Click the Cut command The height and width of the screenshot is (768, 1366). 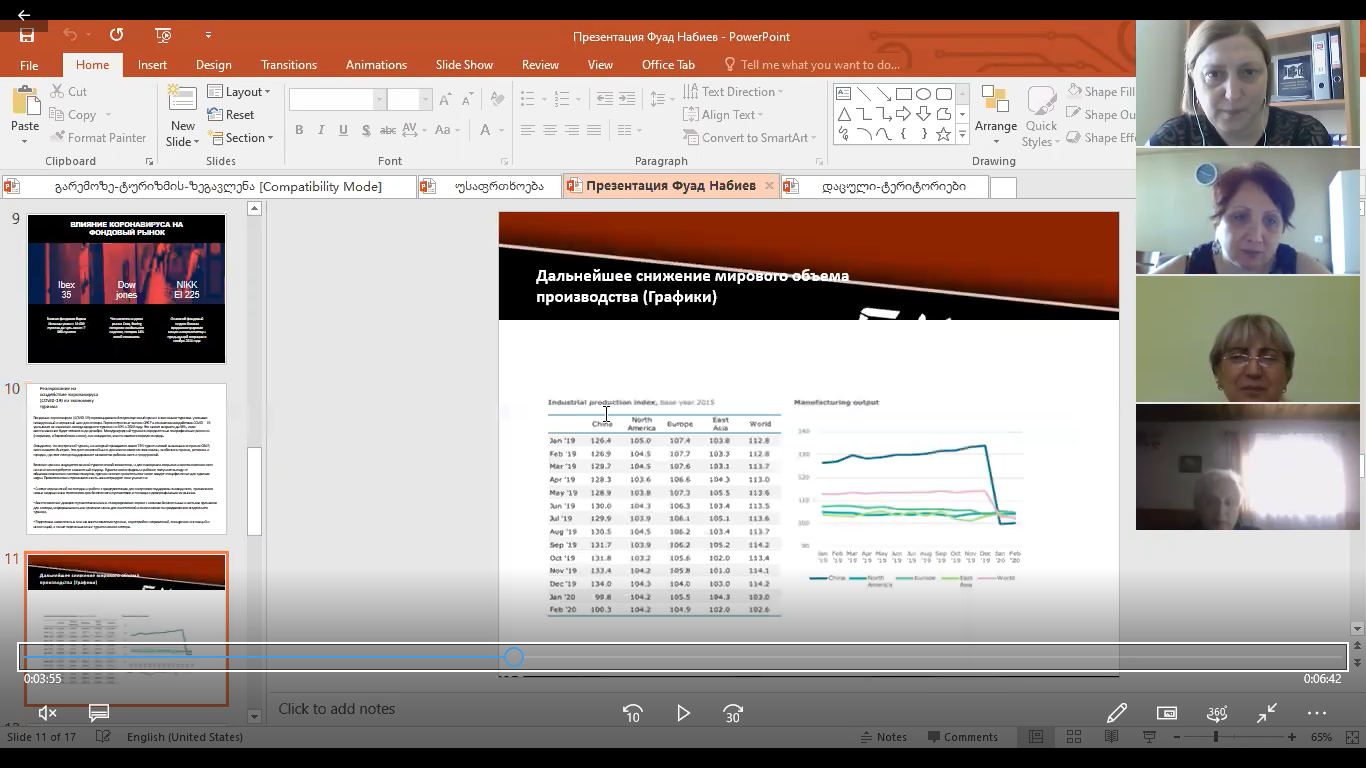pyautogui.click(x=68, y=91)
